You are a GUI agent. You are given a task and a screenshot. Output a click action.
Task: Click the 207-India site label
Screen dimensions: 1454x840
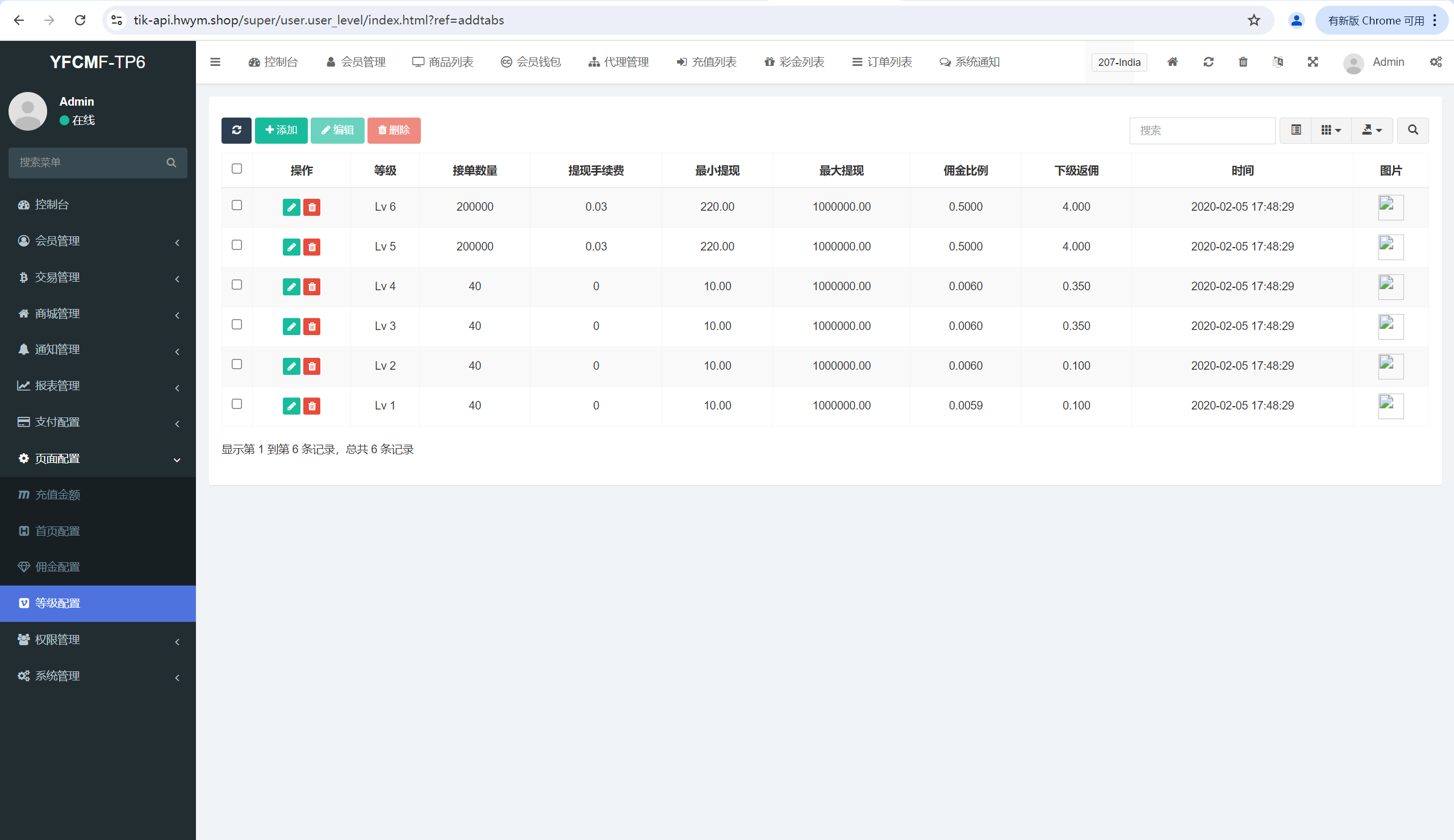click(1119, 62)
